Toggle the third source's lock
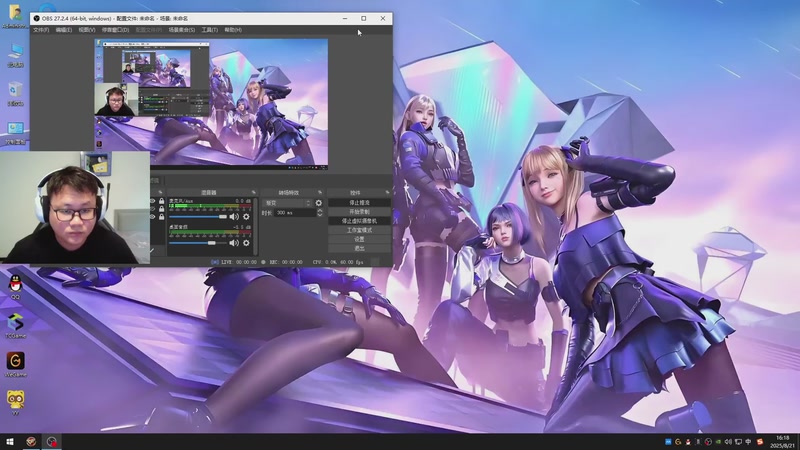Viewport: 800px width, 450px height. 161,217
